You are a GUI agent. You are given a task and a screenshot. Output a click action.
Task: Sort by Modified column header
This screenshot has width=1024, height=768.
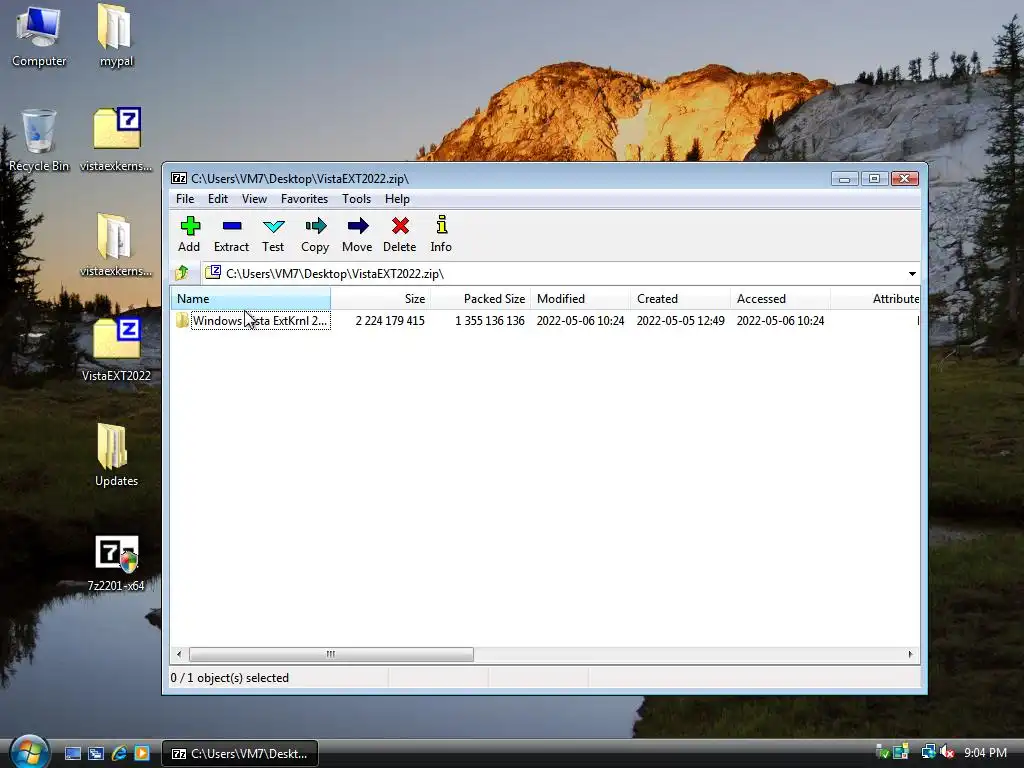pyautogui.click(x=581, y=299)
